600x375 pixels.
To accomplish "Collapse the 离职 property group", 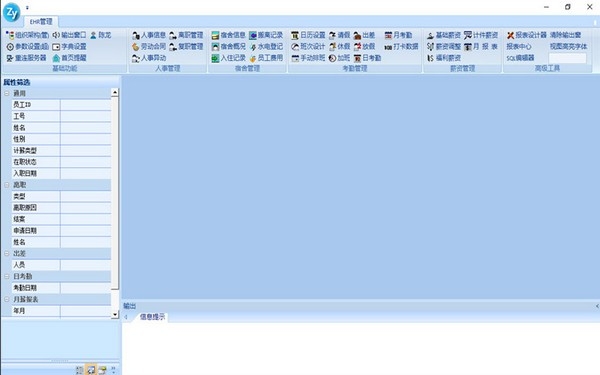I will [7, 185].
